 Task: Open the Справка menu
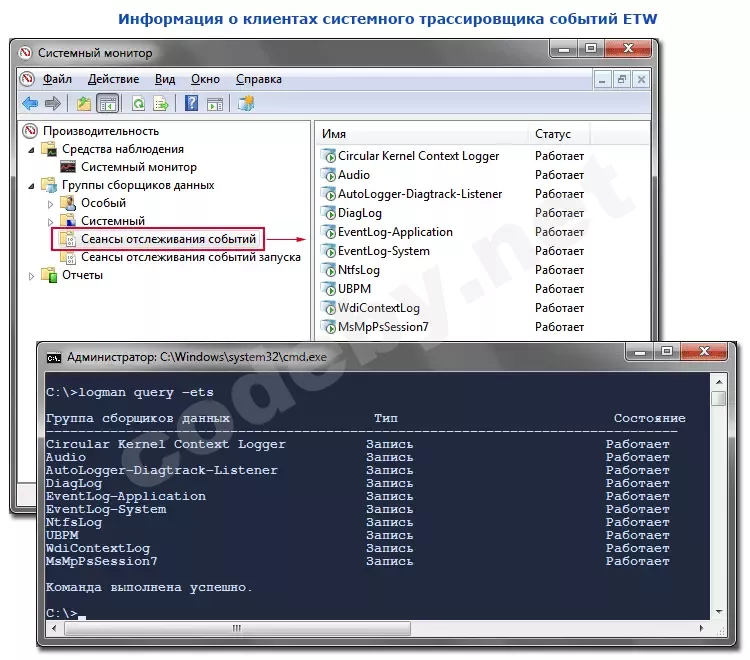pyautogui.click(x=259, y=79)
